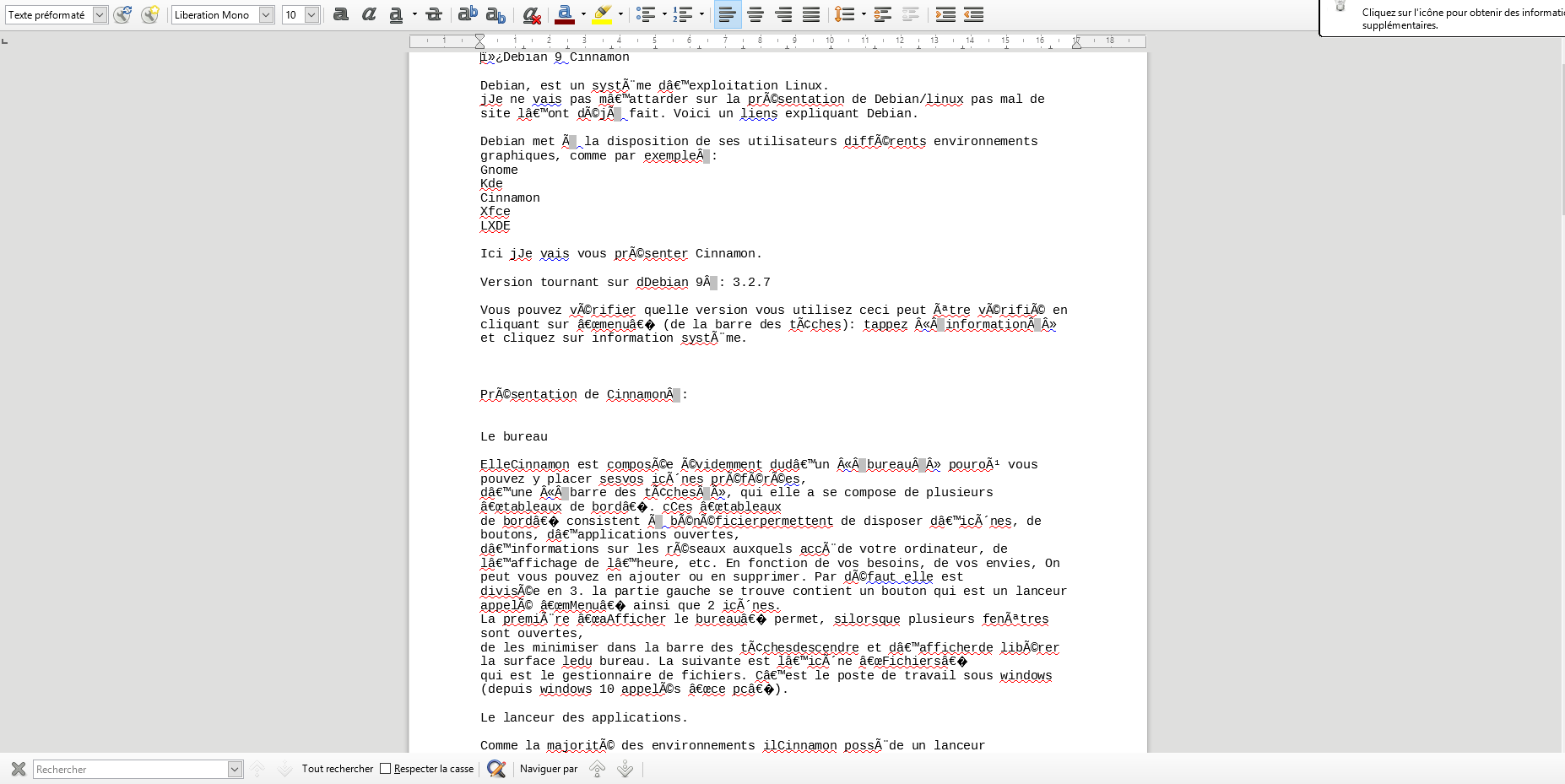Expand the font color palette arrow
This screenshot has width=1565, height=784.
[583, 14]
